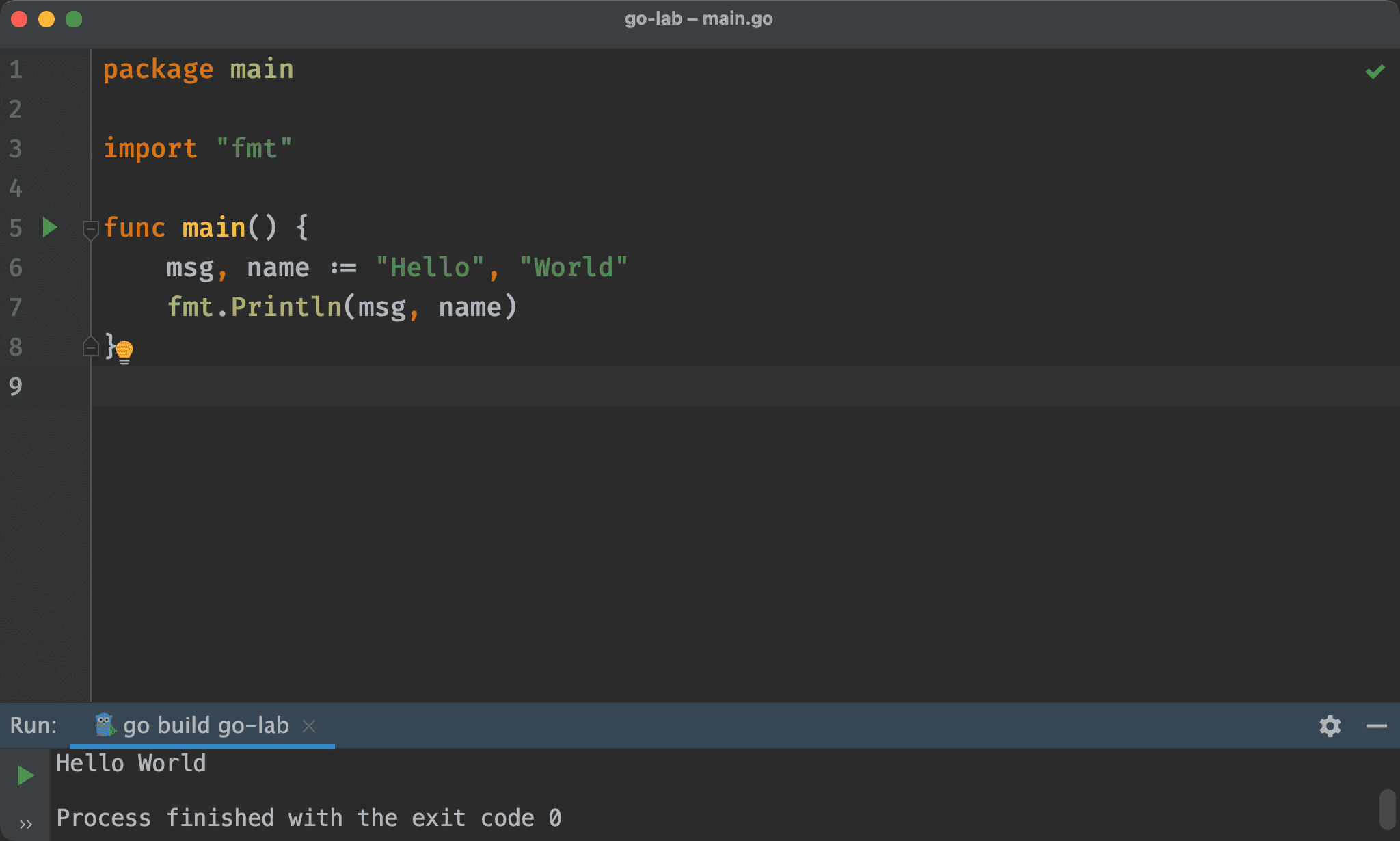Viewport: 1400px width, 841px height.
Task: Click line number 1 in the gutter
Action: [x=16, y=70]
